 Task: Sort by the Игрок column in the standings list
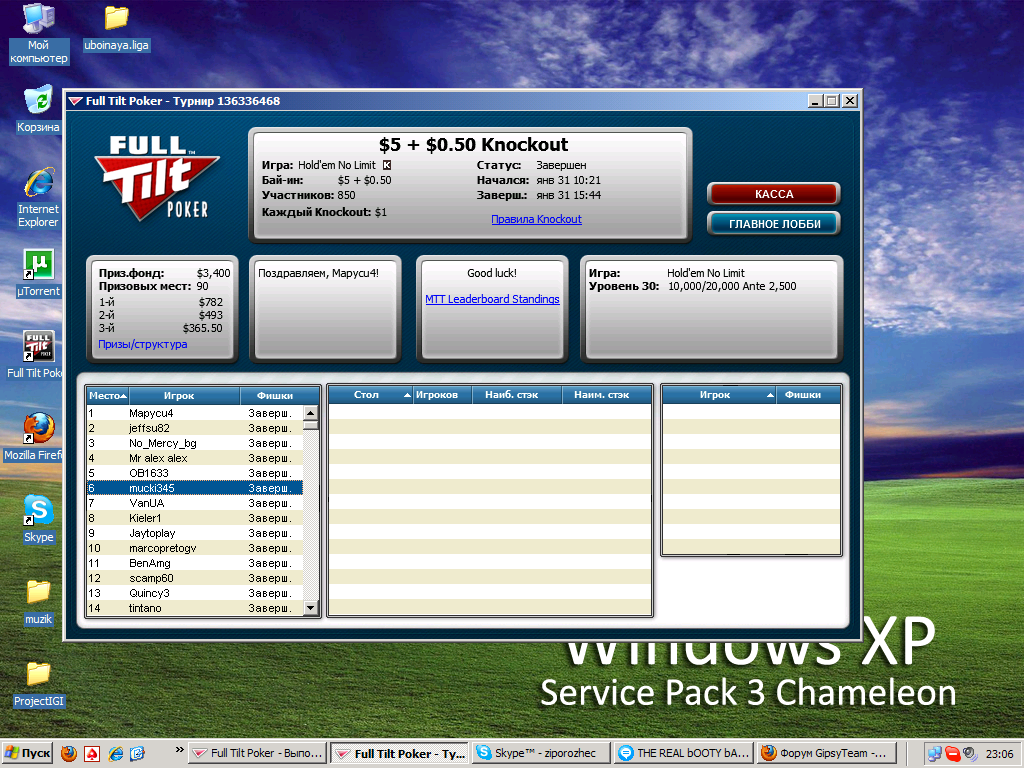point(184,396)
